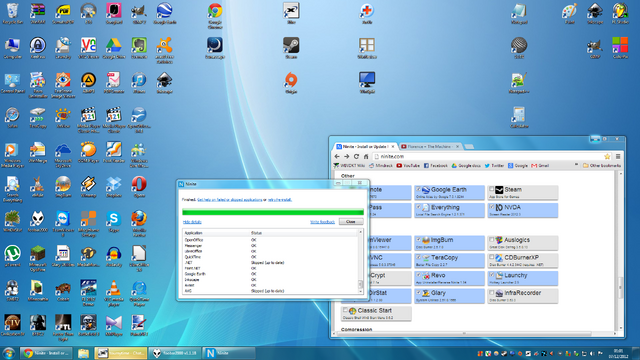Switch to the Ninite Chrome tab
The height and width of the screenshot is (360, 640).
pyautogui.click(x=364, y=146)
